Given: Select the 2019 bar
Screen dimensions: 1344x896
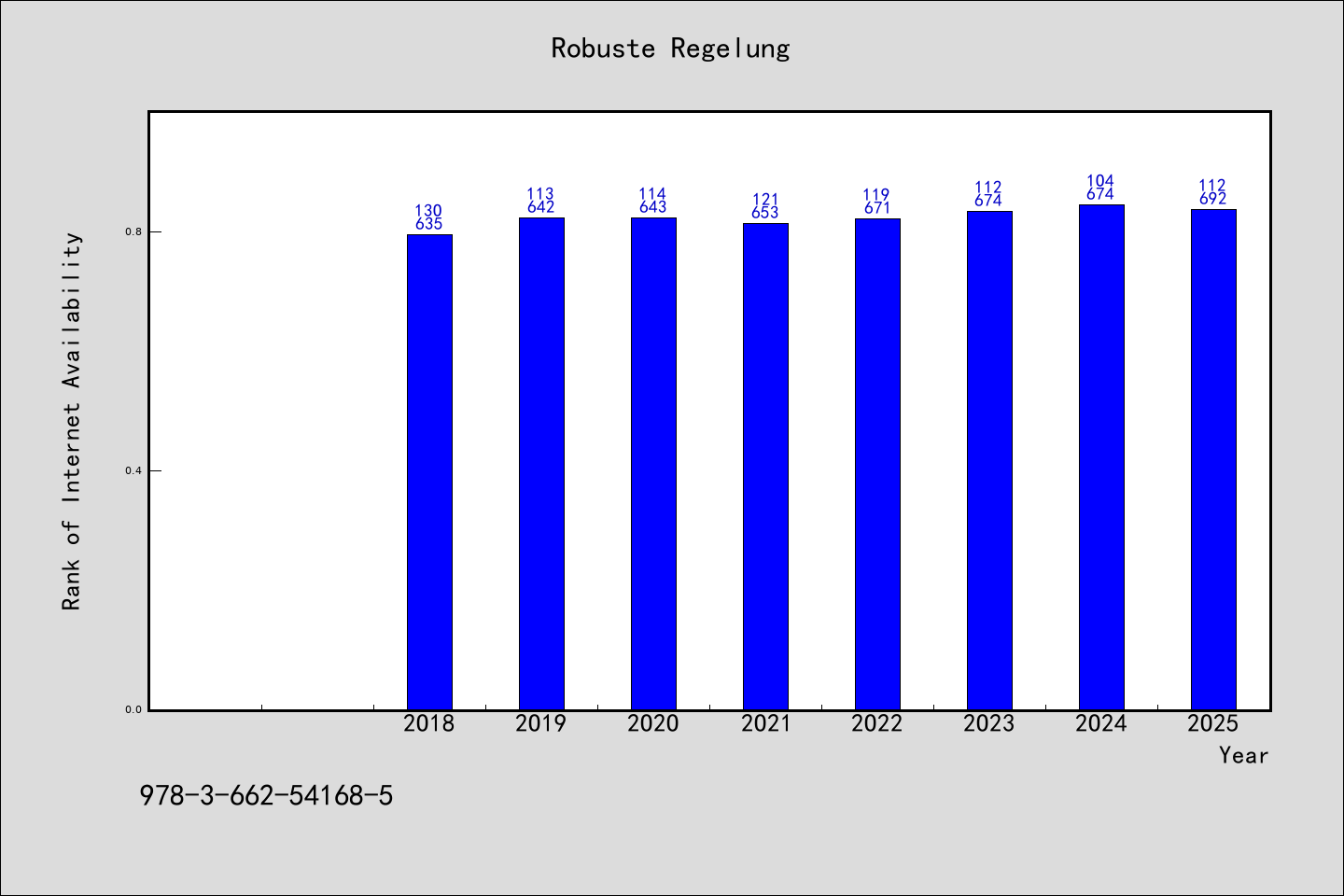Looking at the screenshot, I should 541,464.
